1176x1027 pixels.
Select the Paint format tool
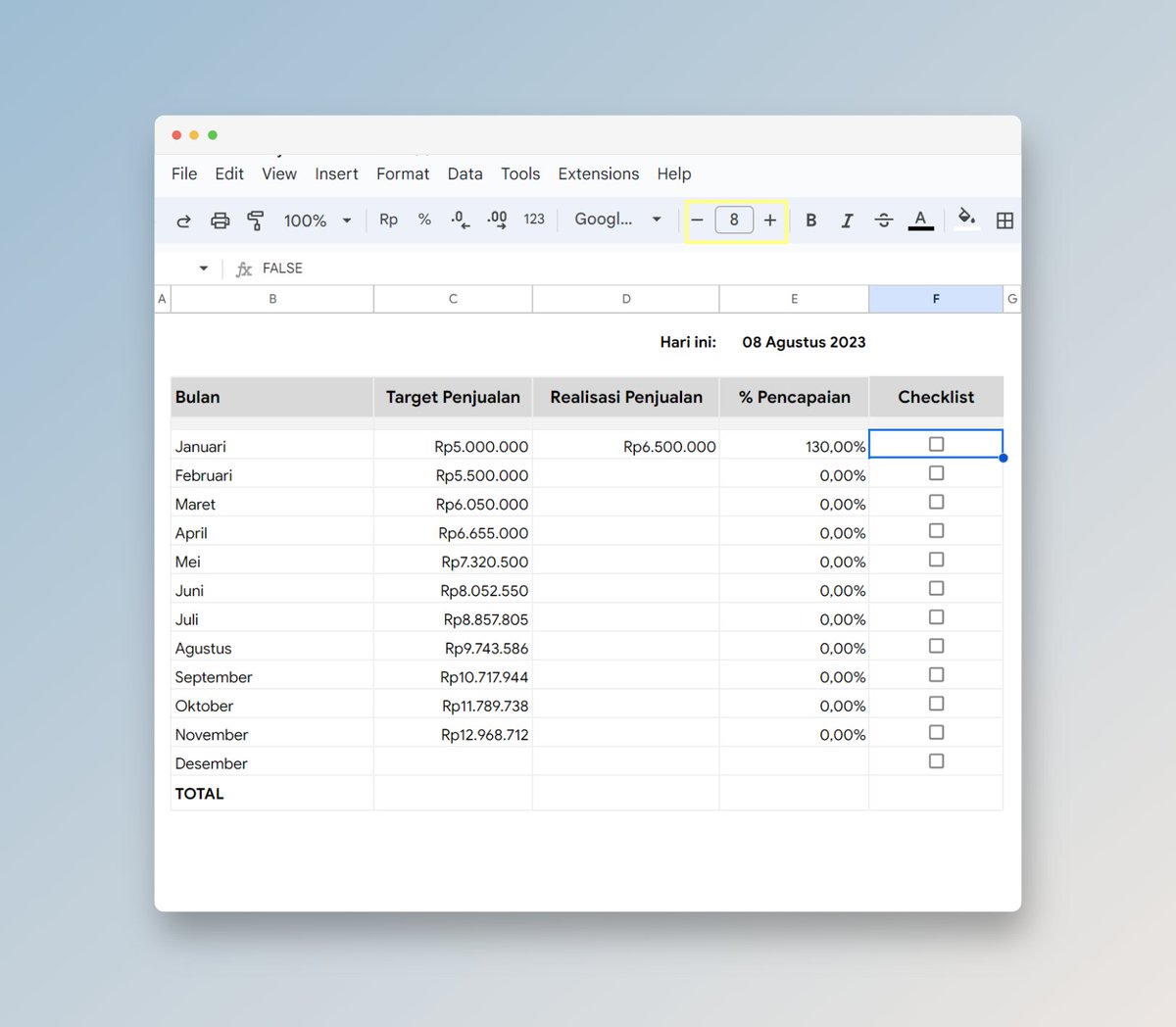(x=256, y=220)
